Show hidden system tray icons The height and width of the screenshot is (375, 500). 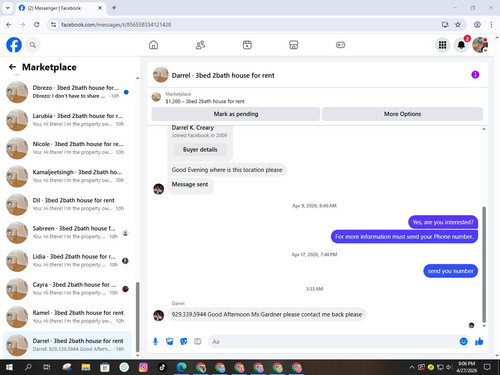pyautogui.click(x=412, y=367)
